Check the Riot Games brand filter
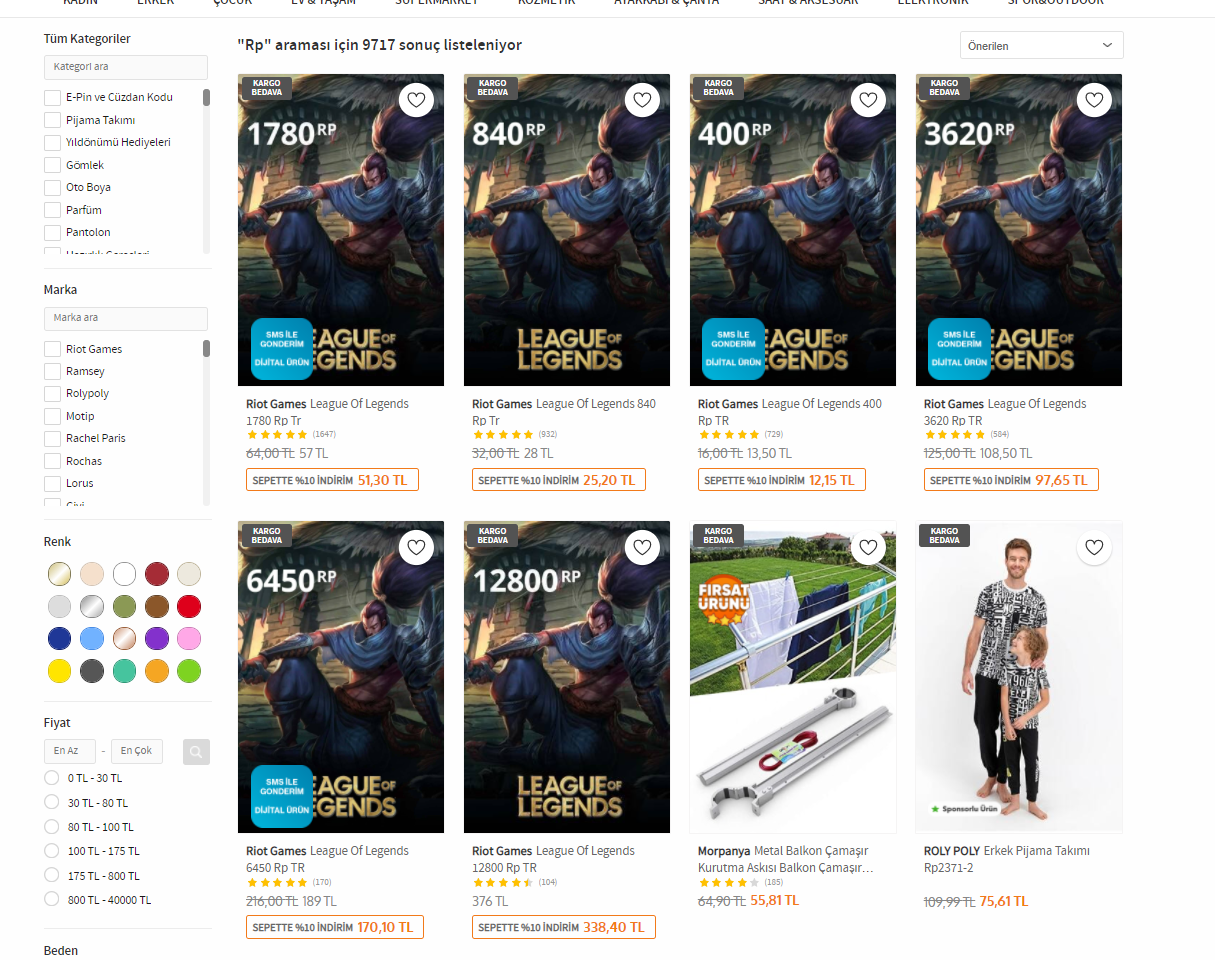This screenshot has width=1215, height=960. [52, 349]
